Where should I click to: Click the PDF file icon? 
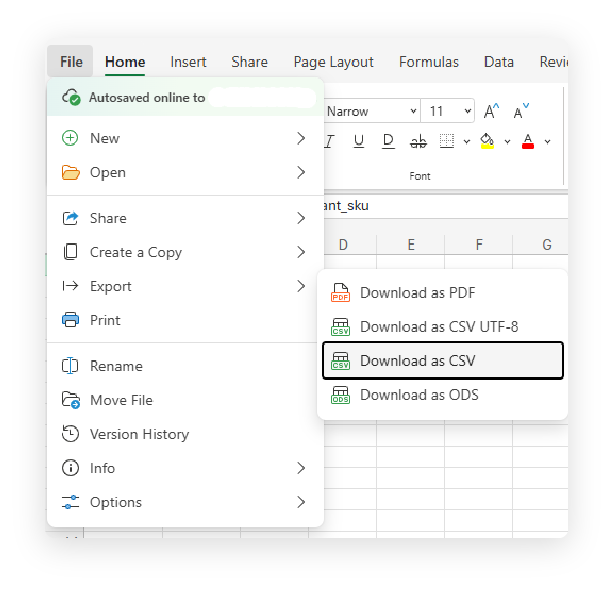(x=340, y=293)
